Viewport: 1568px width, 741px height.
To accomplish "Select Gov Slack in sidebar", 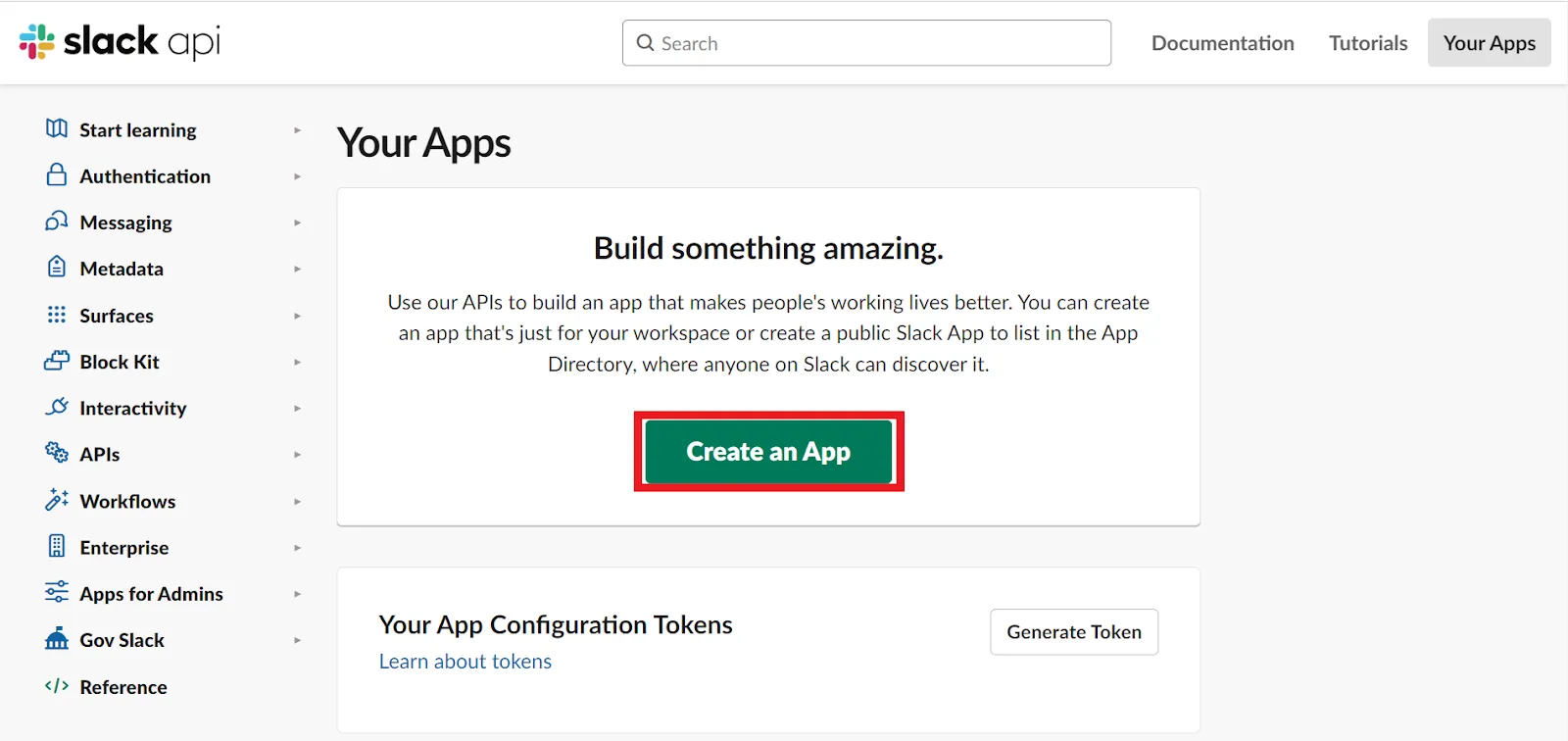I will pos(122,640).
